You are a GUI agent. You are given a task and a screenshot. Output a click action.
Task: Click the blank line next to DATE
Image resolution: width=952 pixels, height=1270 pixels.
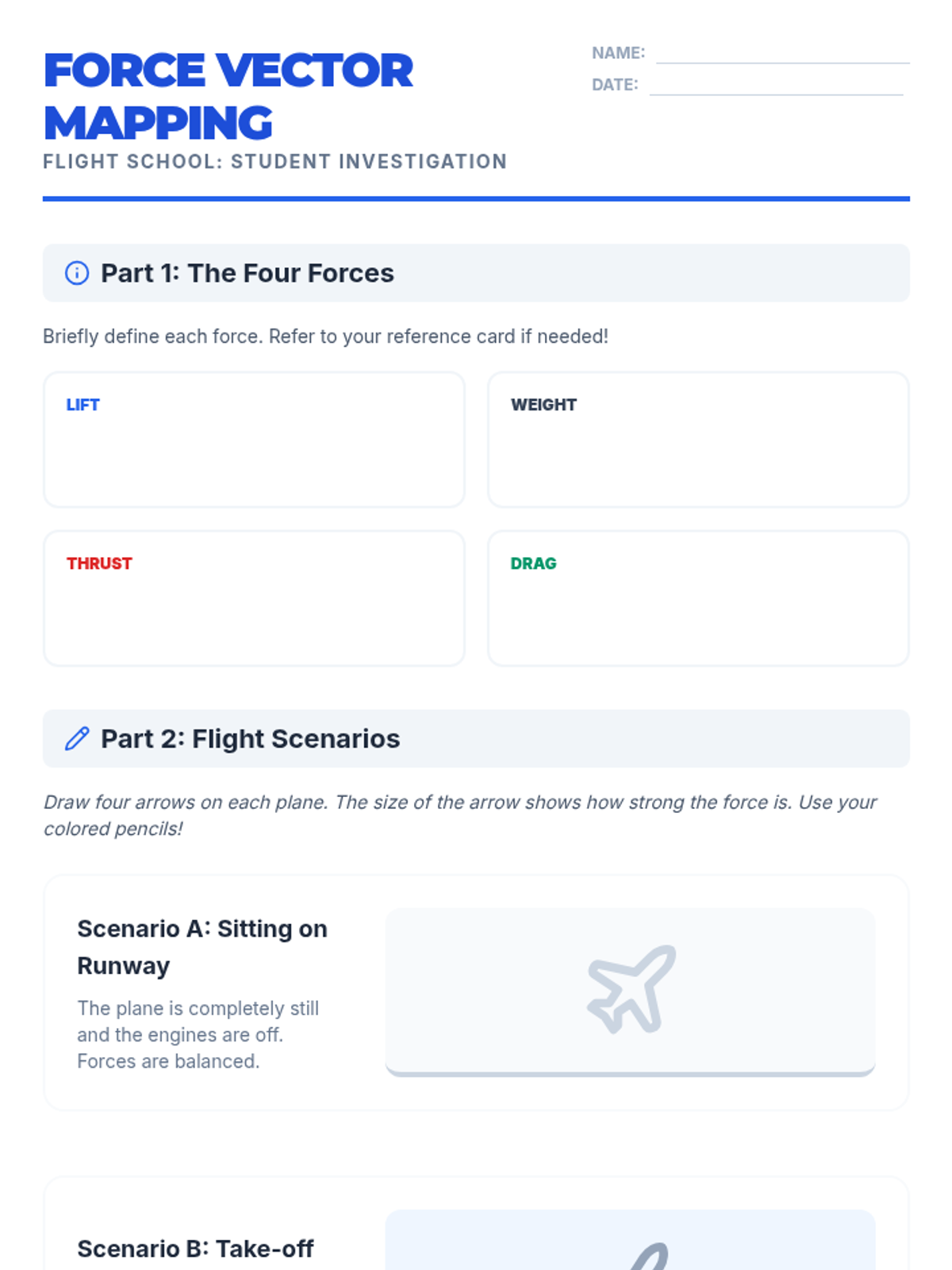776,86
